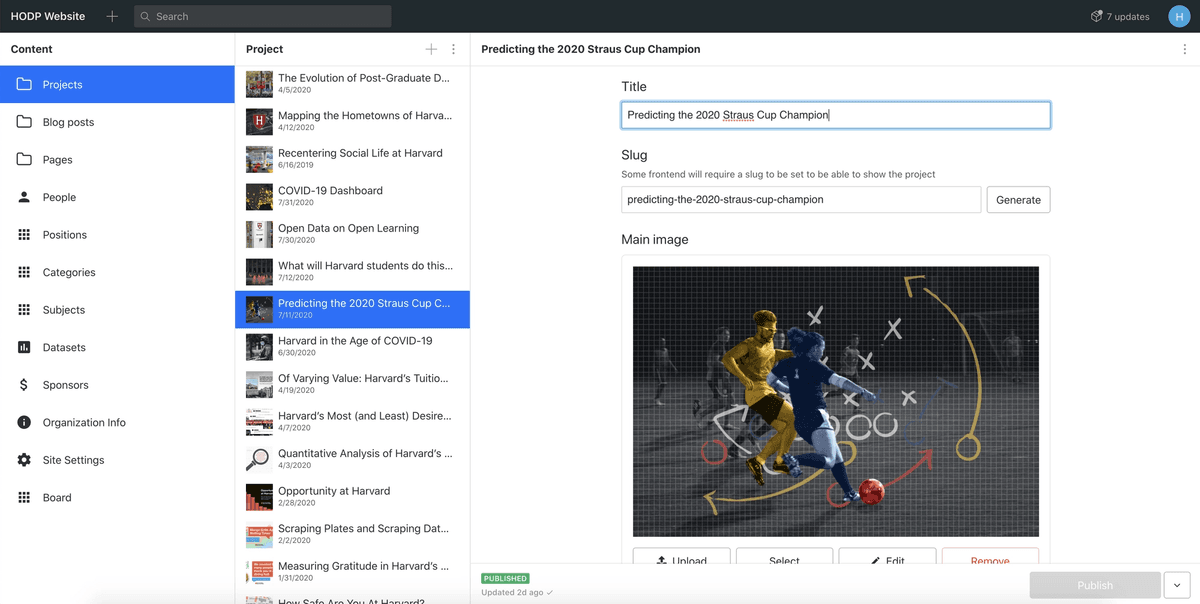Open the HODP Website workspace menu
The height and width of the screenshot is (604, 1200).
[x=48, y=16]
